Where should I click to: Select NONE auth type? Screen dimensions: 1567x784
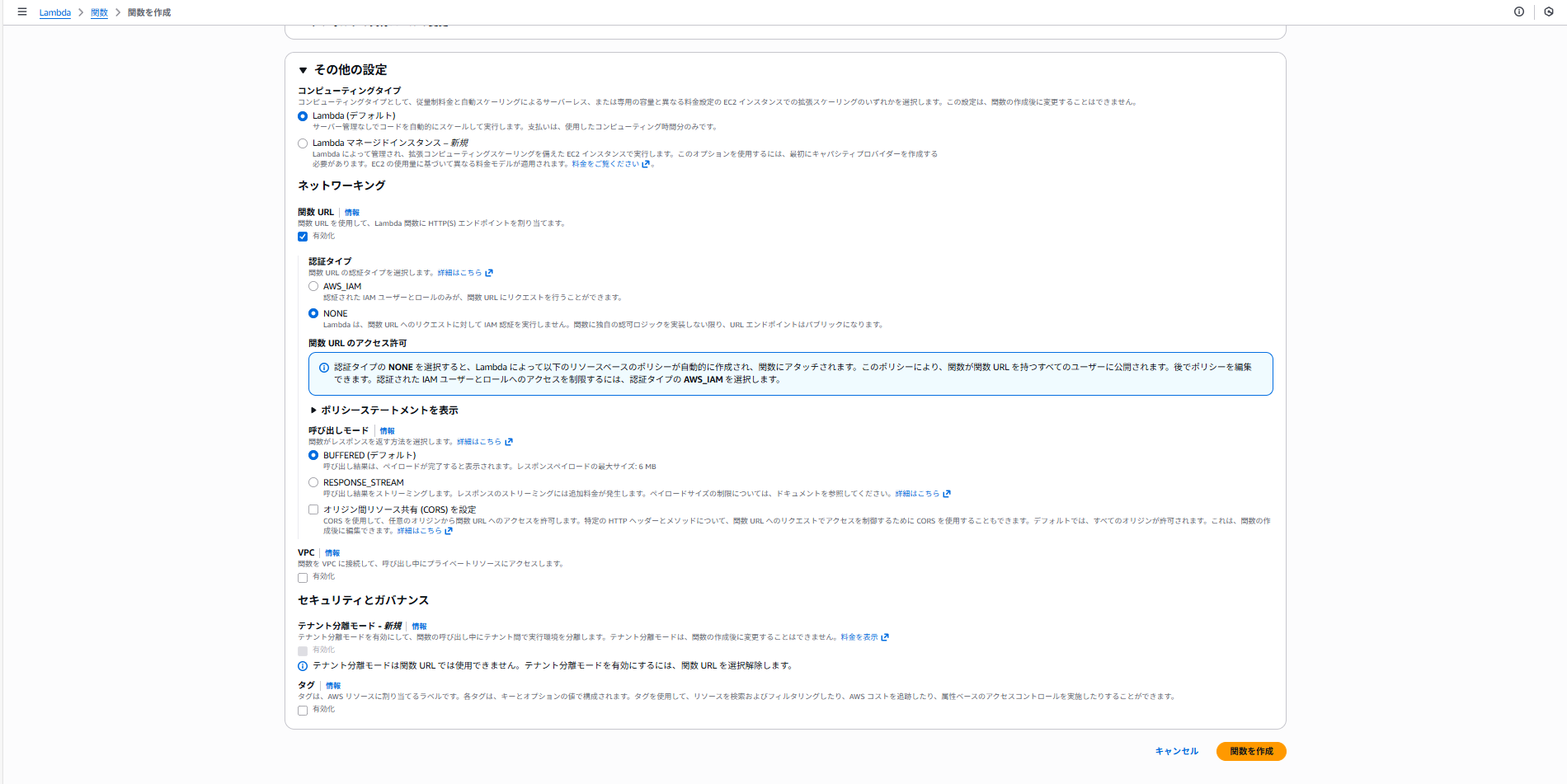pyautogui.click(x=313, y=313)
